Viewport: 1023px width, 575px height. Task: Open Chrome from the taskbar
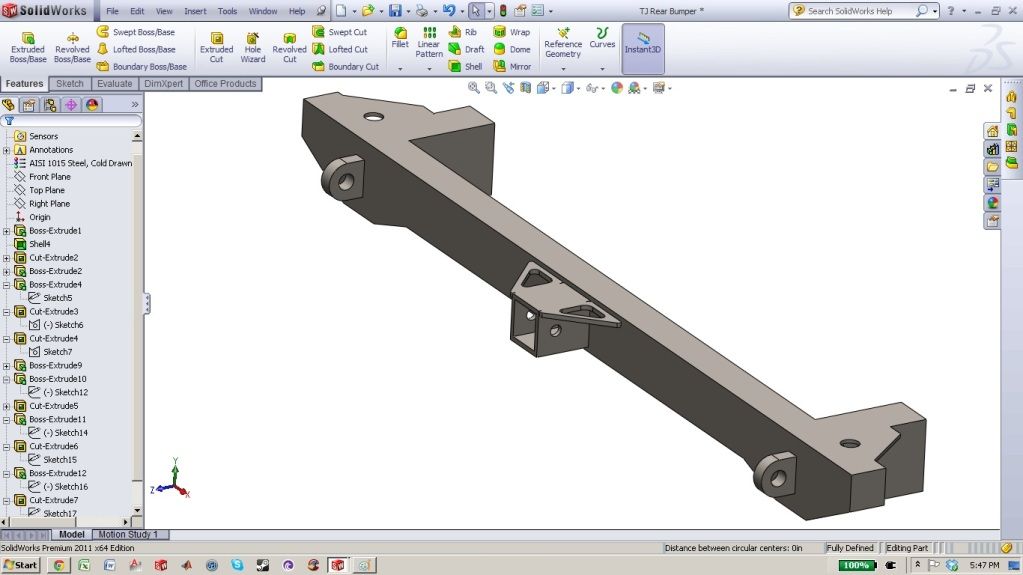pos(59,565)
